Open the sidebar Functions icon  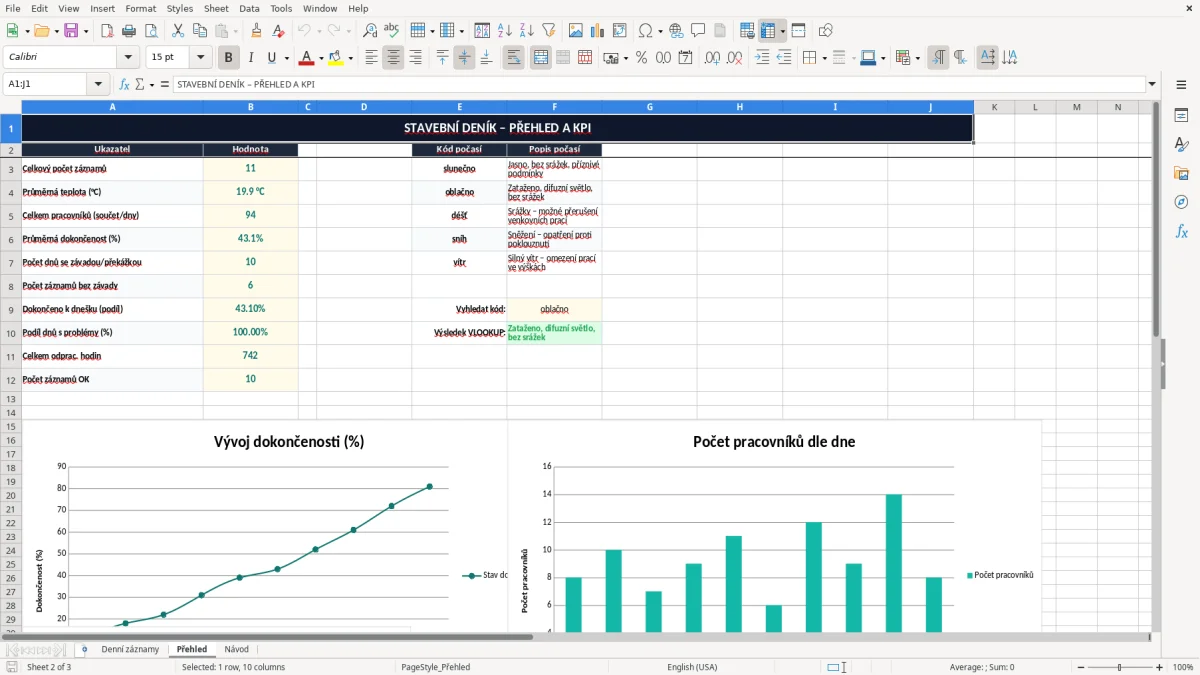pyautogui.click(x=1181, y=231)
